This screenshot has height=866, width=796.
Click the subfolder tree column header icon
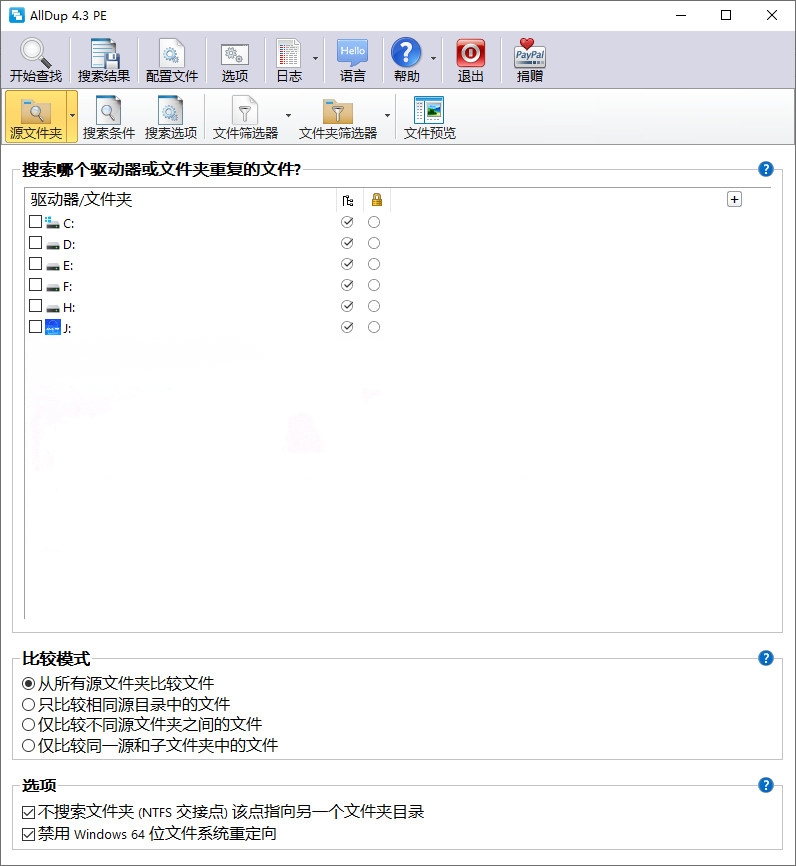point(347,200)
